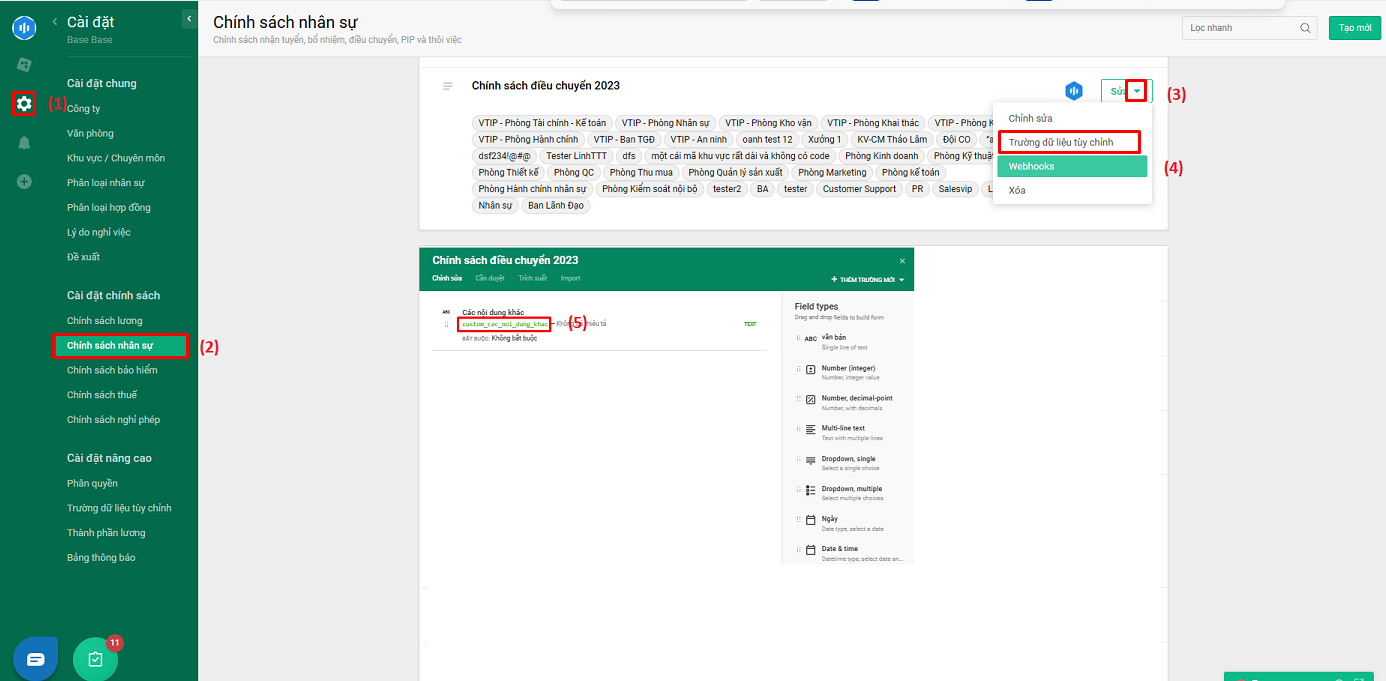Click the Phòng Marketing tag
The height and width of the screenshot is (681, 1386).
[832, 173]
